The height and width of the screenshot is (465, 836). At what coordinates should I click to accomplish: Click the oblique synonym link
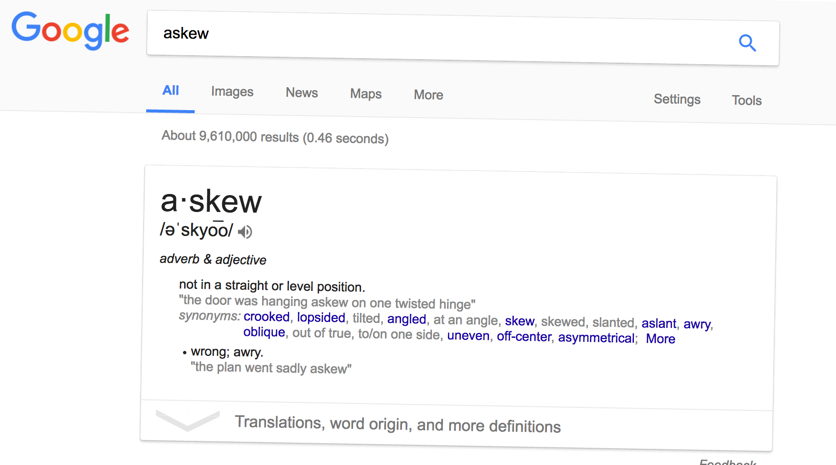[264, 332]
